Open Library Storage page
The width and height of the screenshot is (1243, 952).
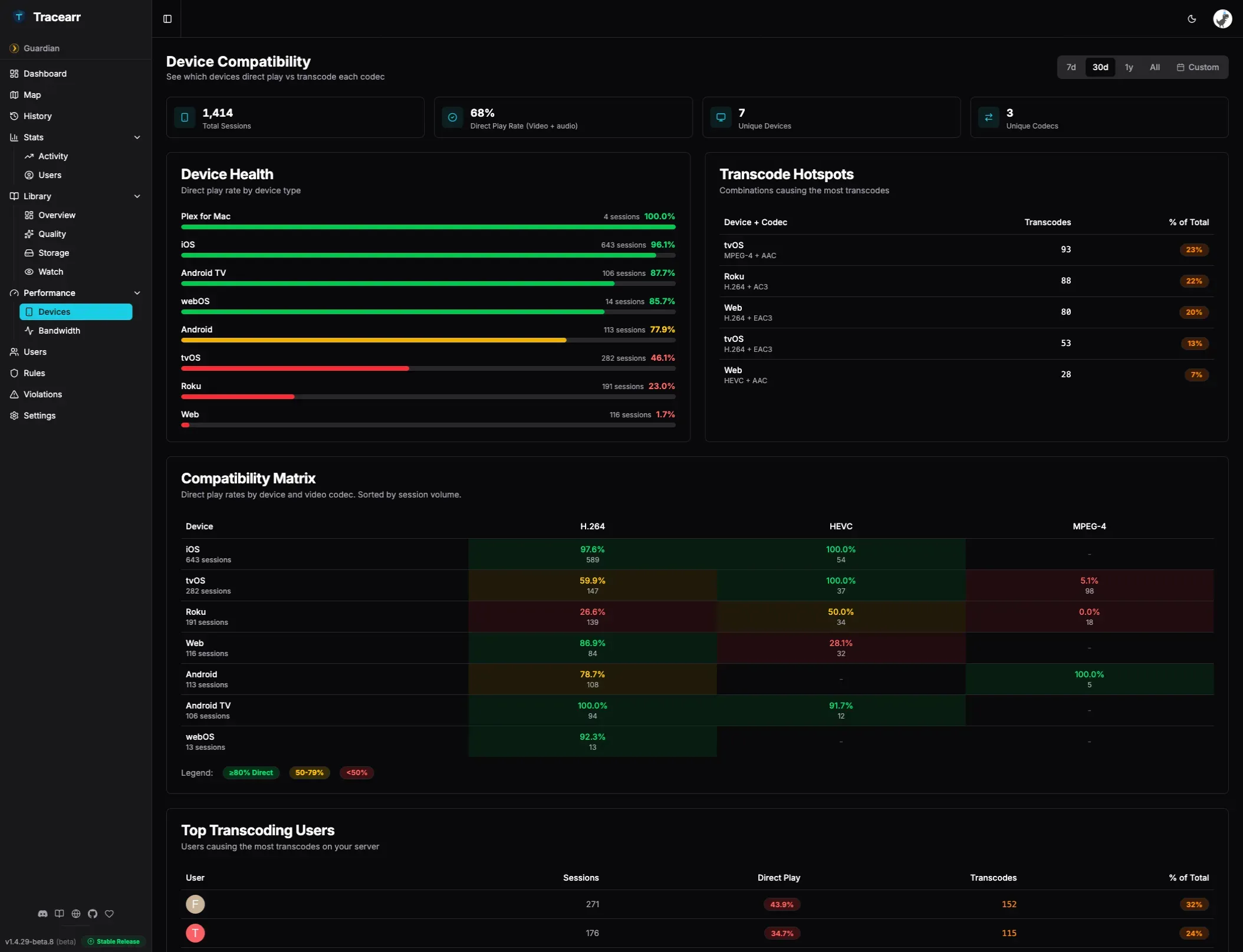point(75,253)
